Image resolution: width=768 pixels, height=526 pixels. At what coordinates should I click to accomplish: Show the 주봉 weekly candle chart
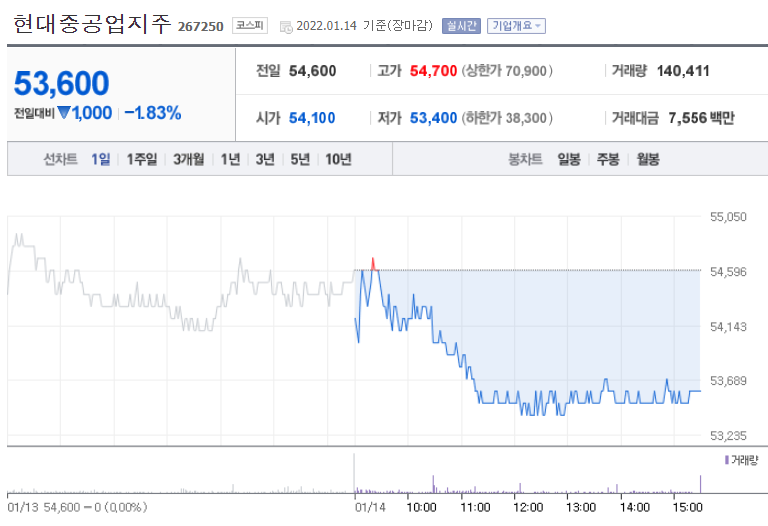click(608, 159)
